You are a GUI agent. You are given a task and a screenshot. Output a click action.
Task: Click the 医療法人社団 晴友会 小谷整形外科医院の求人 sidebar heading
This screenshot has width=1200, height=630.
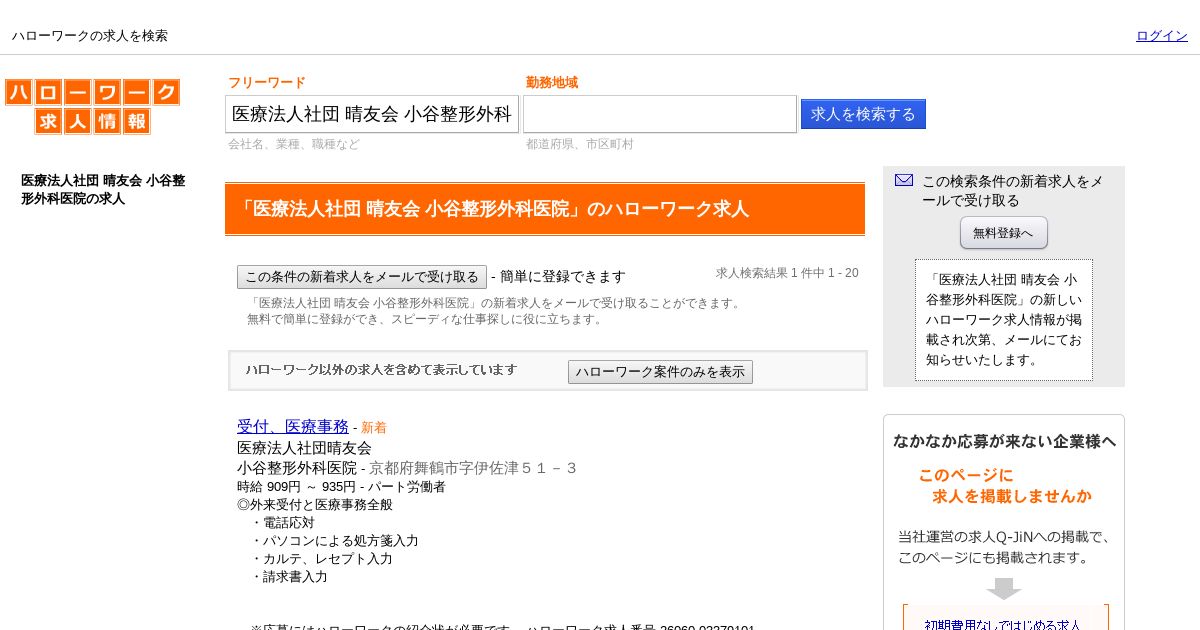103,190
